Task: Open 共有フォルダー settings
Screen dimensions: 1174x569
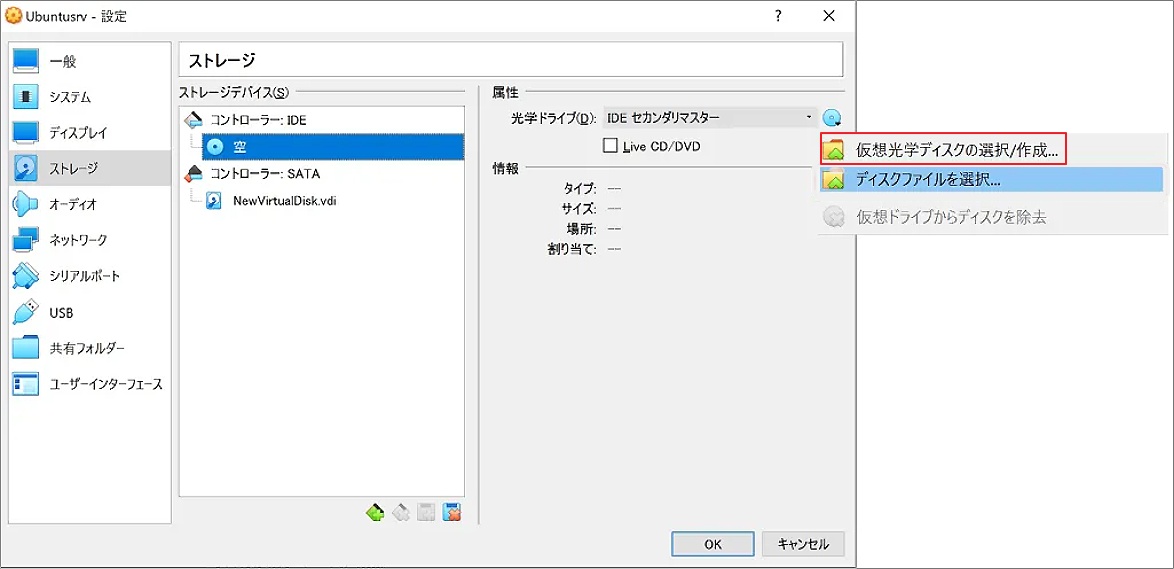Action: pos(90,348)
